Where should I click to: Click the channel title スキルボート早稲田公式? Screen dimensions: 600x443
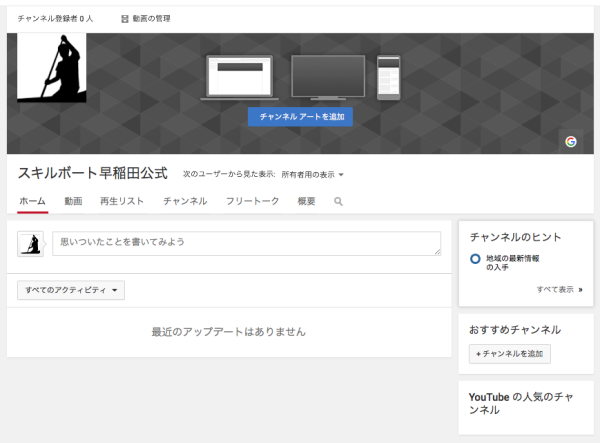click(93, 173)
